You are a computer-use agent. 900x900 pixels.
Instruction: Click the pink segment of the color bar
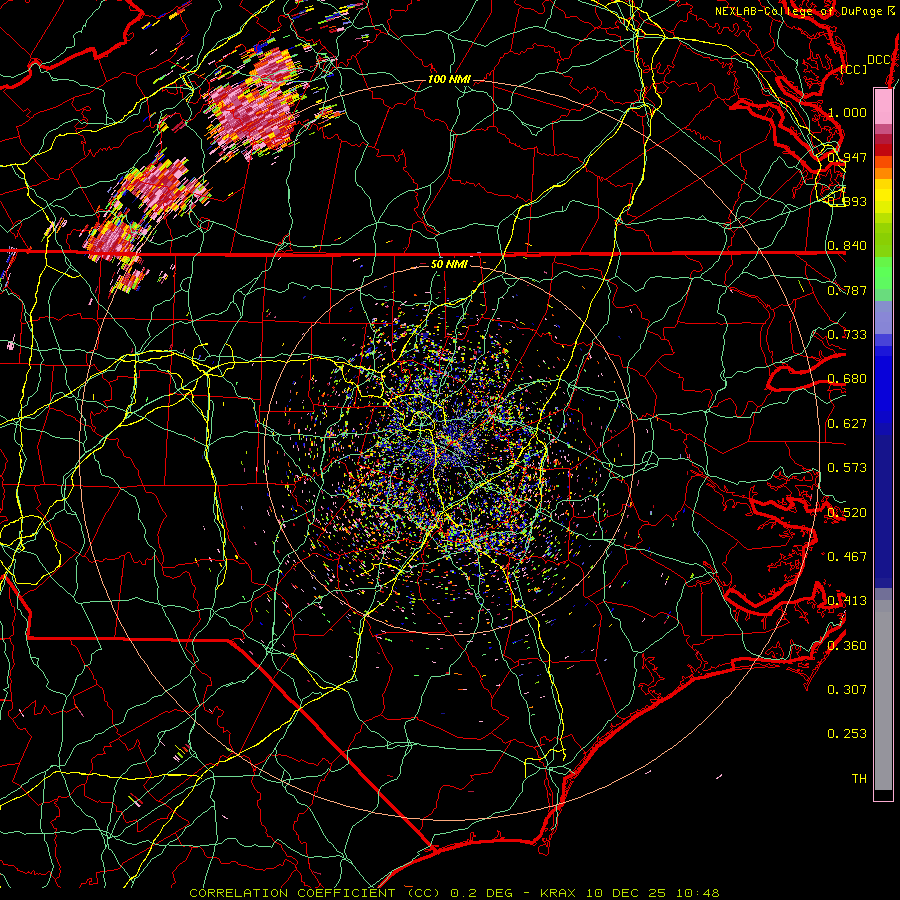(x=883, y=107)
